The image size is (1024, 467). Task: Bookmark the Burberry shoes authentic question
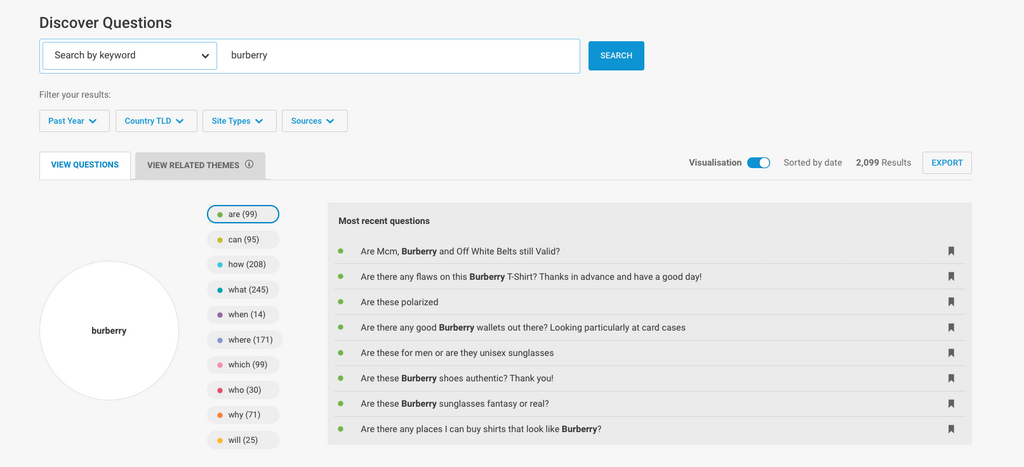pyautogui.click(x=951, y=378)
